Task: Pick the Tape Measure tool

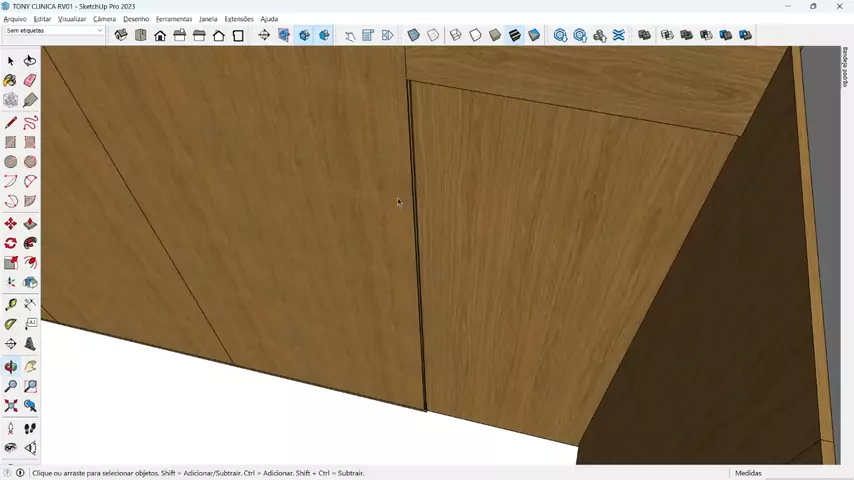Action: click(x=10, y=305)
